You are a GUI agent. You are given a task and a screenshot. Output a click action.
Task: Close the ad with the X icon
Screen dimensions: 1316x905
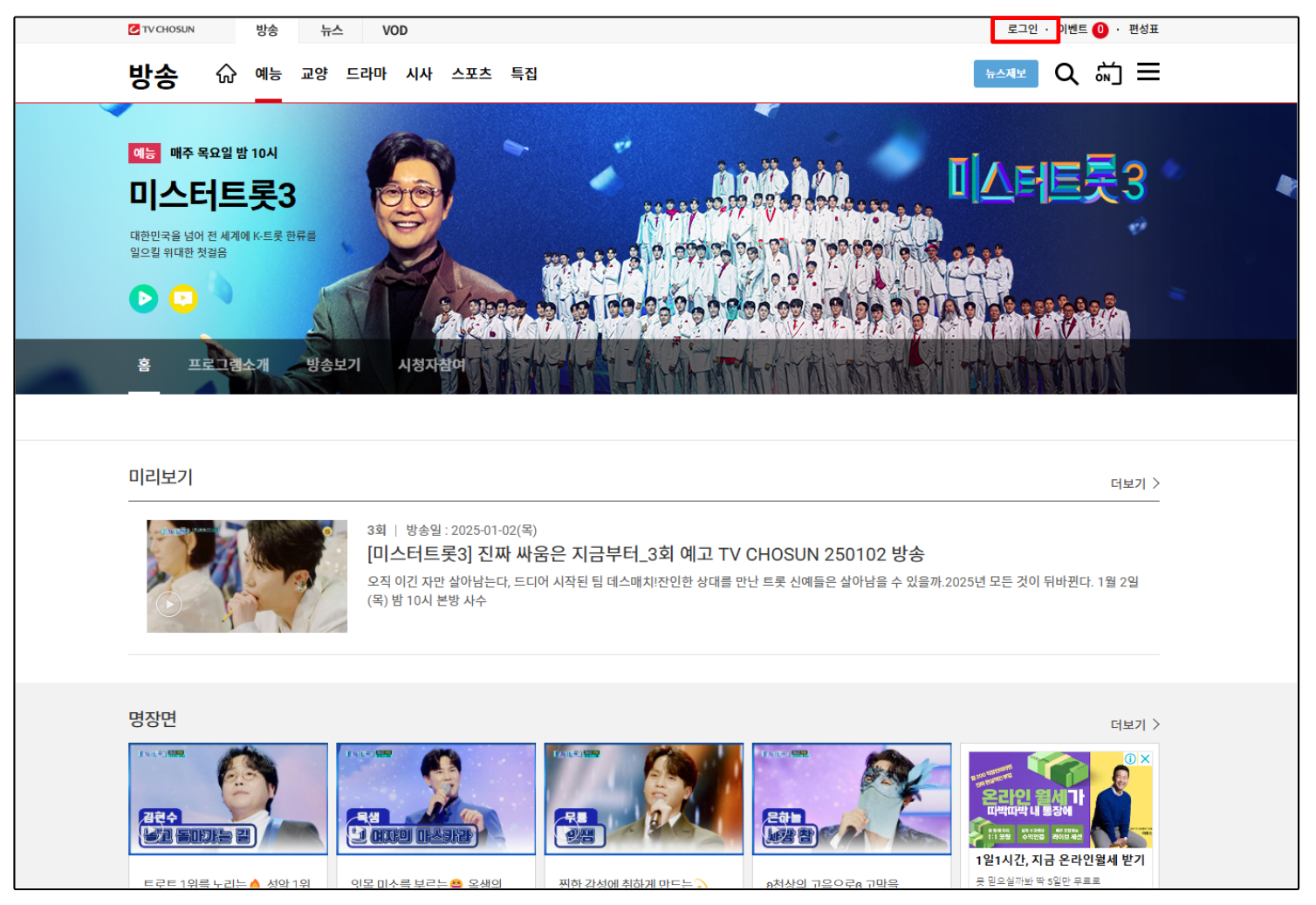(1146, 758)
